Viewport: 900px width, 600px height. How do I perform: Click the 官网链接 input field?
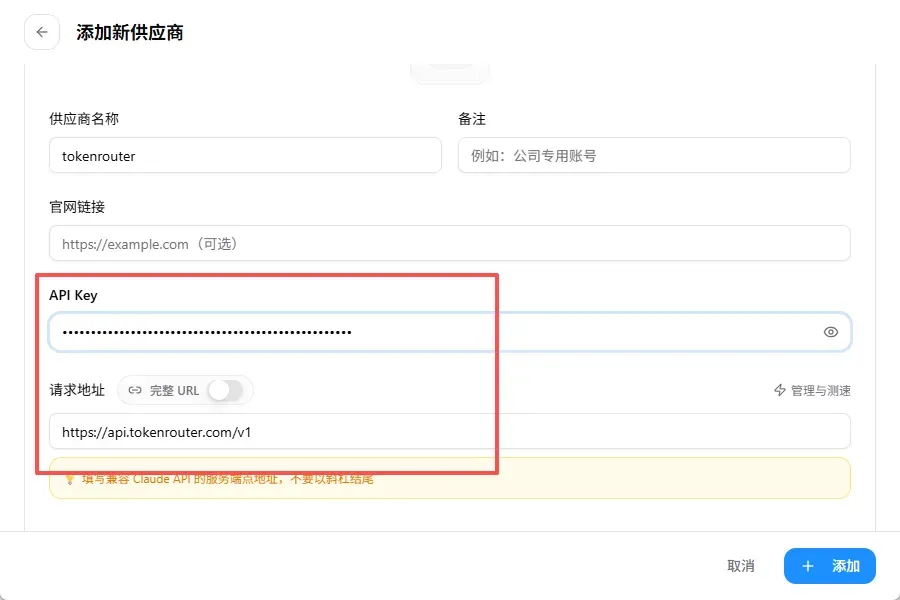(x=449, y=243)
